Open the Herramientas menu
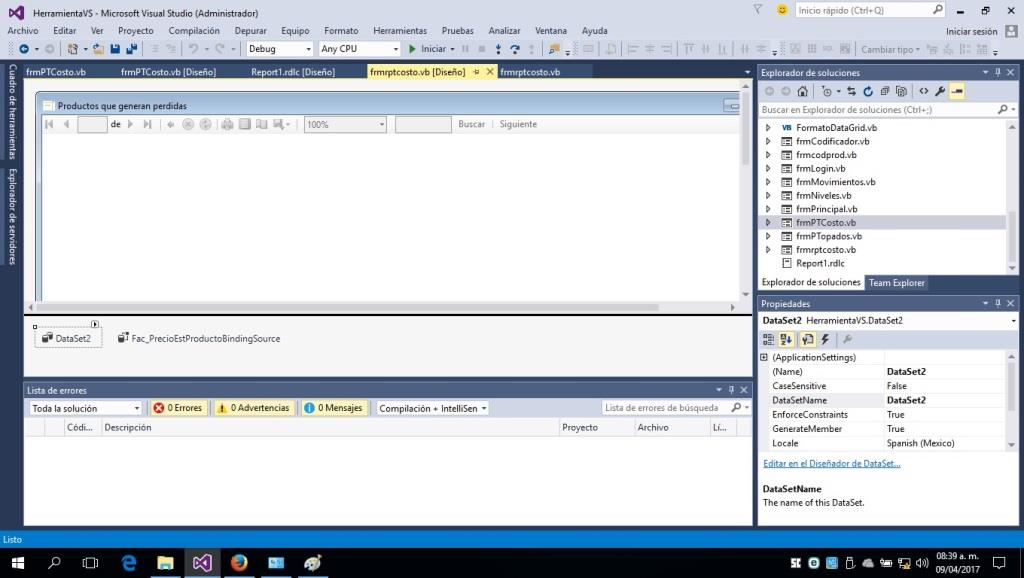 pos(400,31)
